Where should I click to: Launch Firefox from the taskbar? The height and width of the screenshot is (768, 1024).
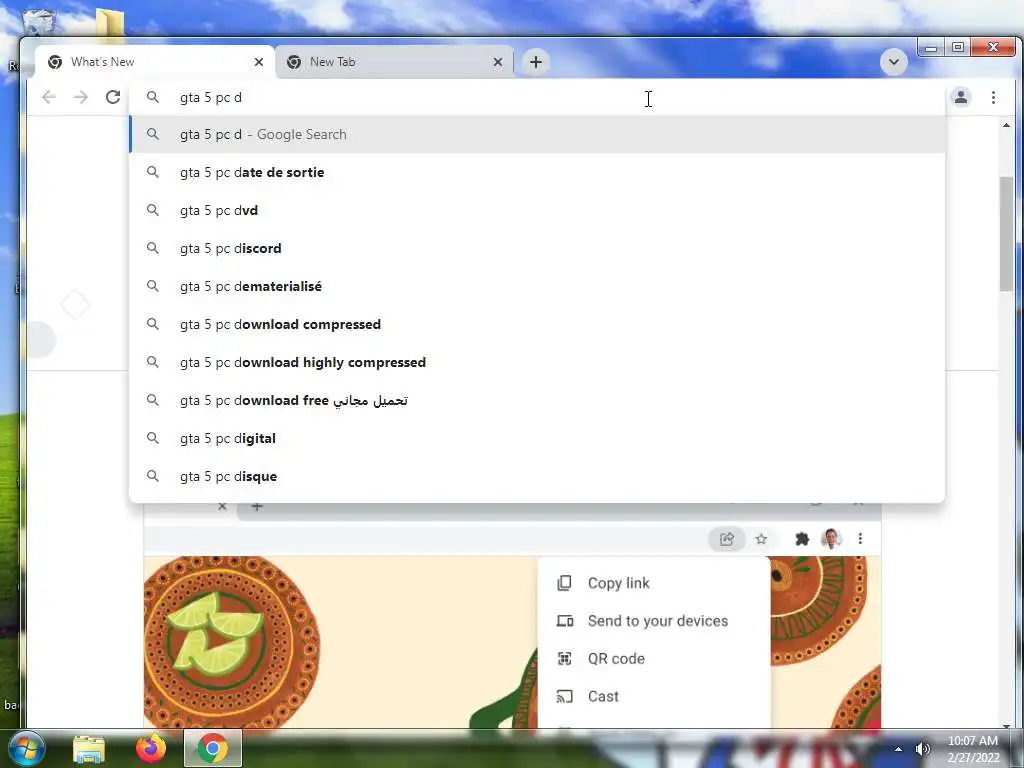click(x=150, y=748)
